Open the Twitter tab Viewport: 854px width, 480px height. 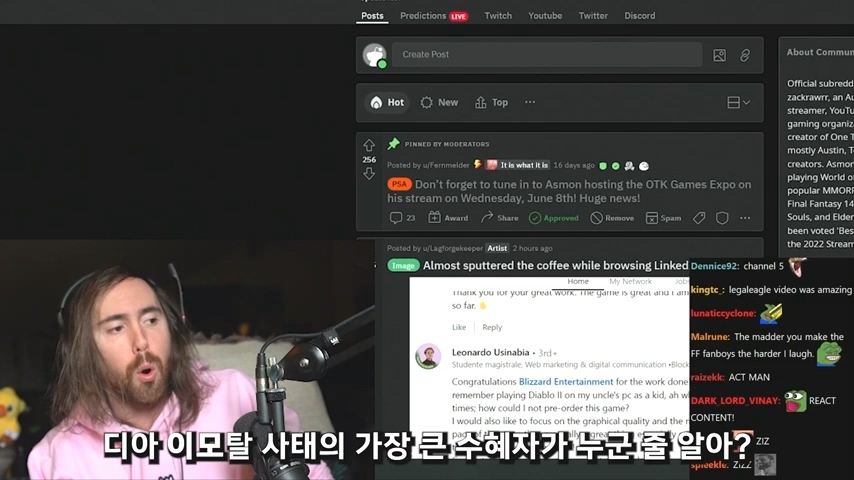[x=593, y=16]
